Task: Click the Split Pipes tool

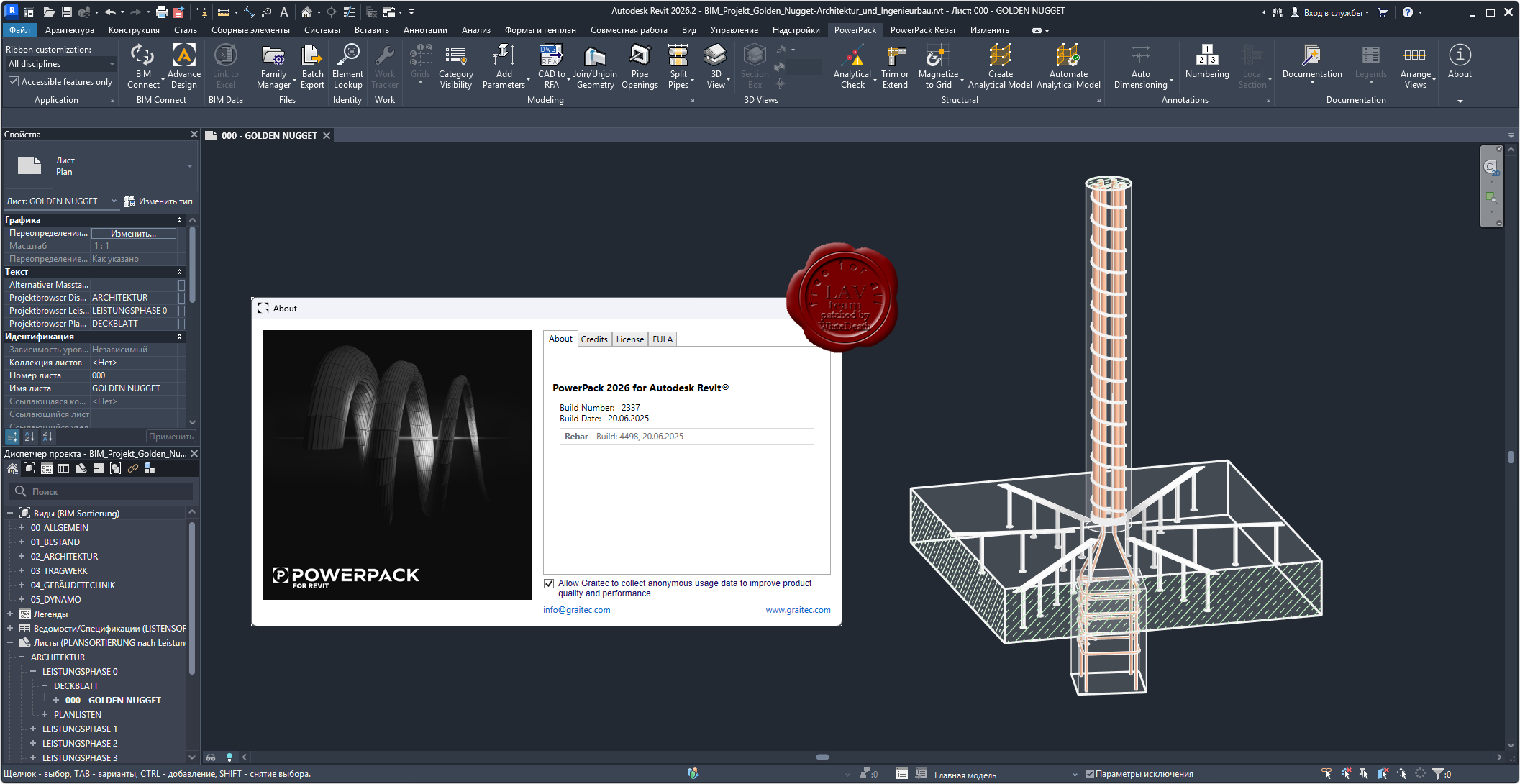Action: coord(678,66)
